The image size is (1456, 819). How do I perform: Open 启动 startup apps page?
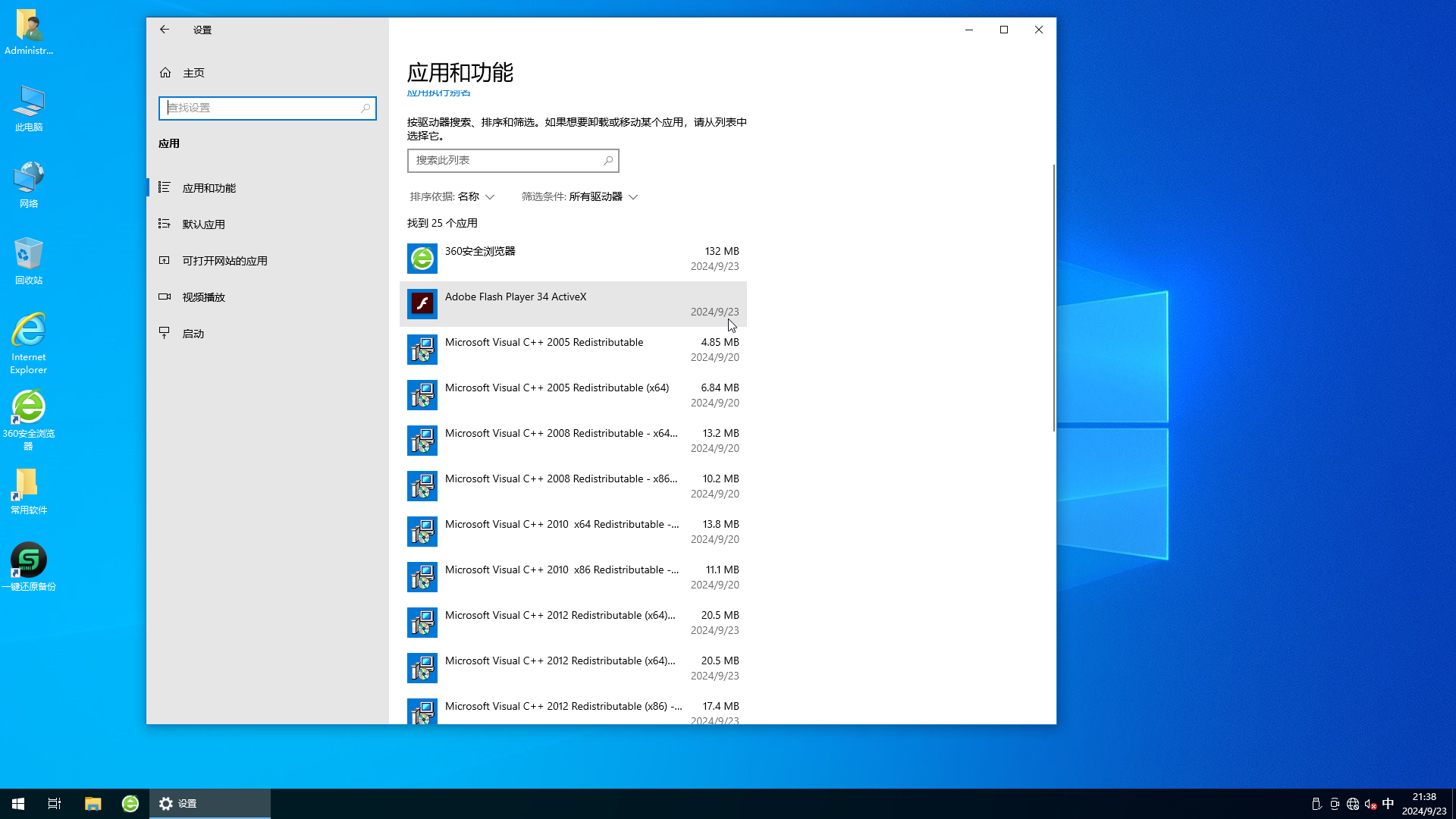point(268,334)
